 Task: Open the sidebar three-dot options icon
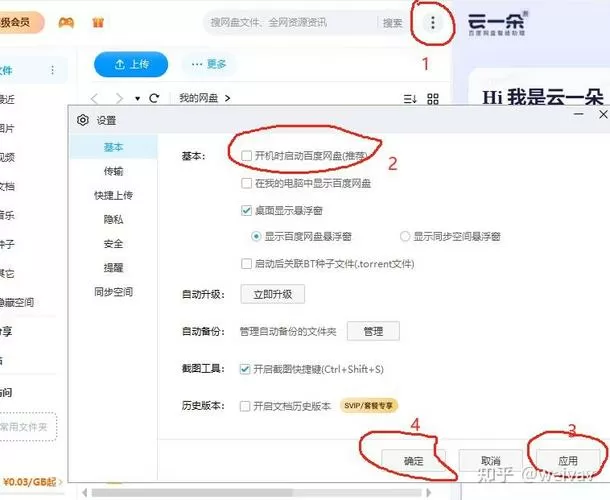[53, 70]
